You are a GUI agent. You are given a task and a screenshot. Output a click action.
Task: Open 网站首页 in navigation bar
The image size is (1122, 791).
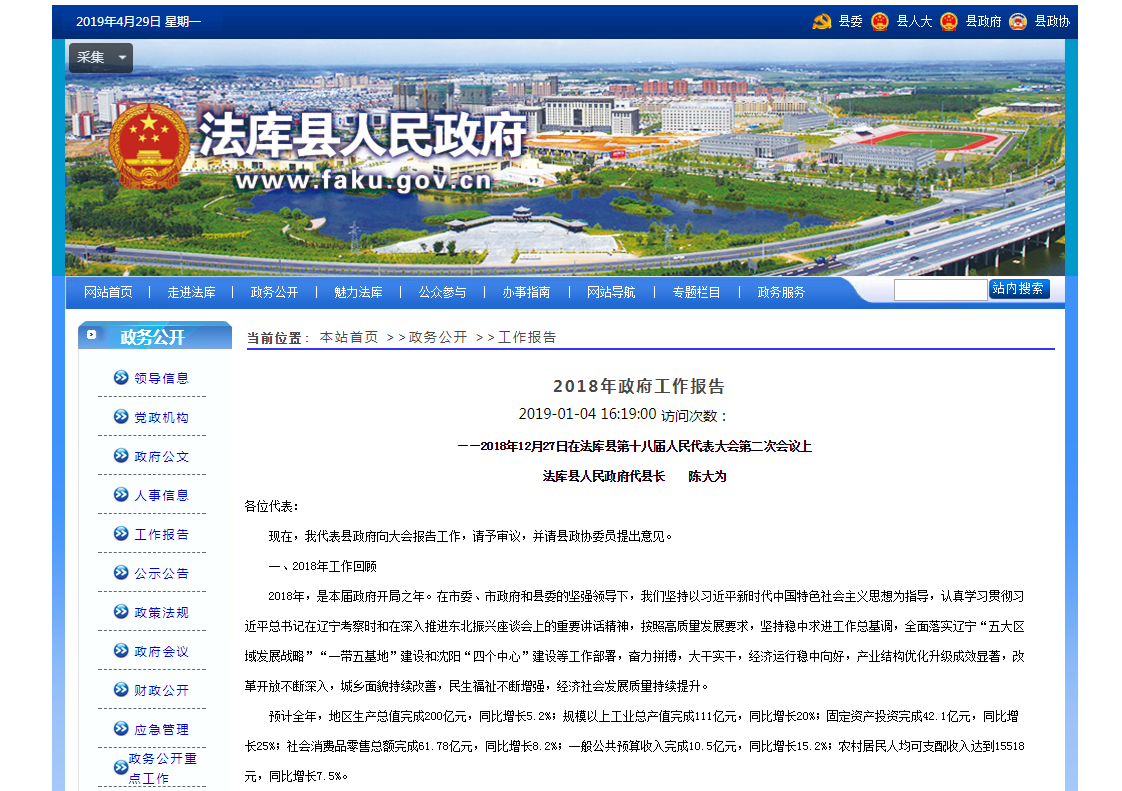pos(108,292)
